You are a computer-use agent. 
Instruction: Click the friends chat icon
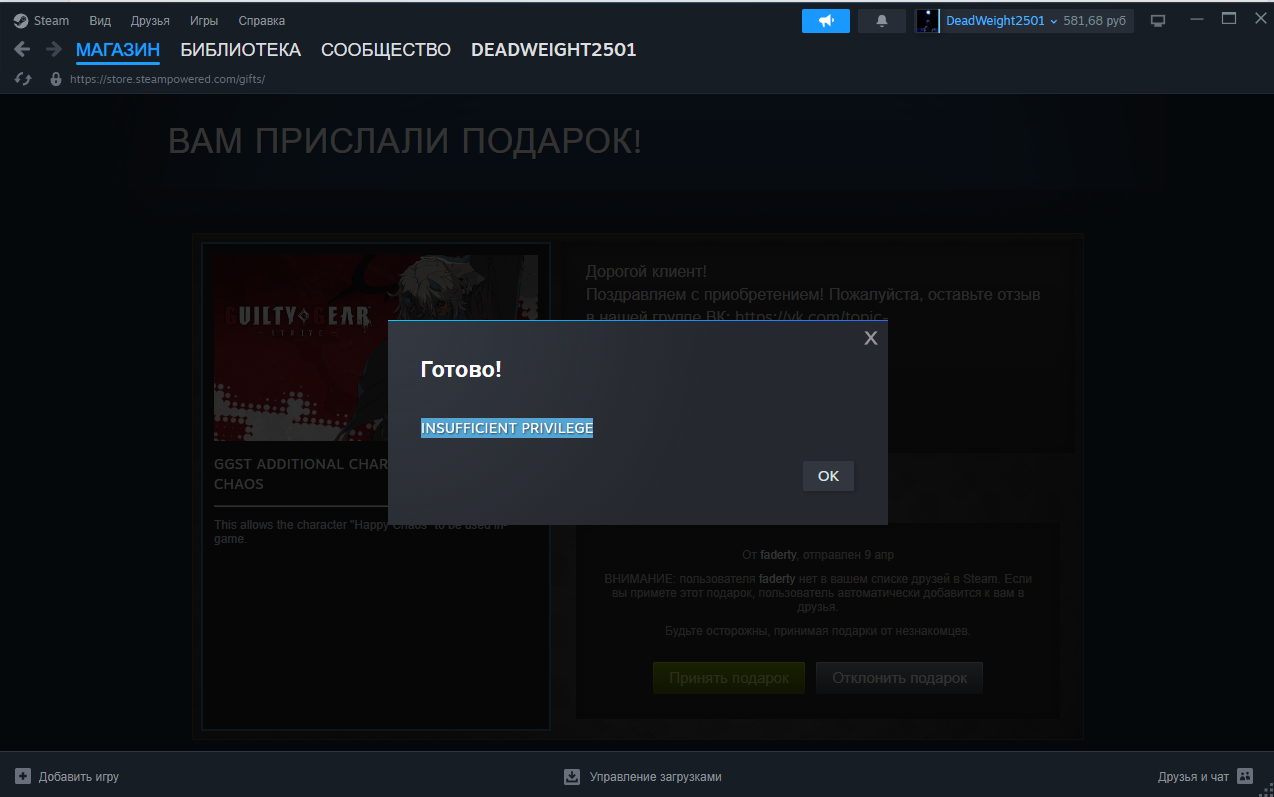(1245, 776)
